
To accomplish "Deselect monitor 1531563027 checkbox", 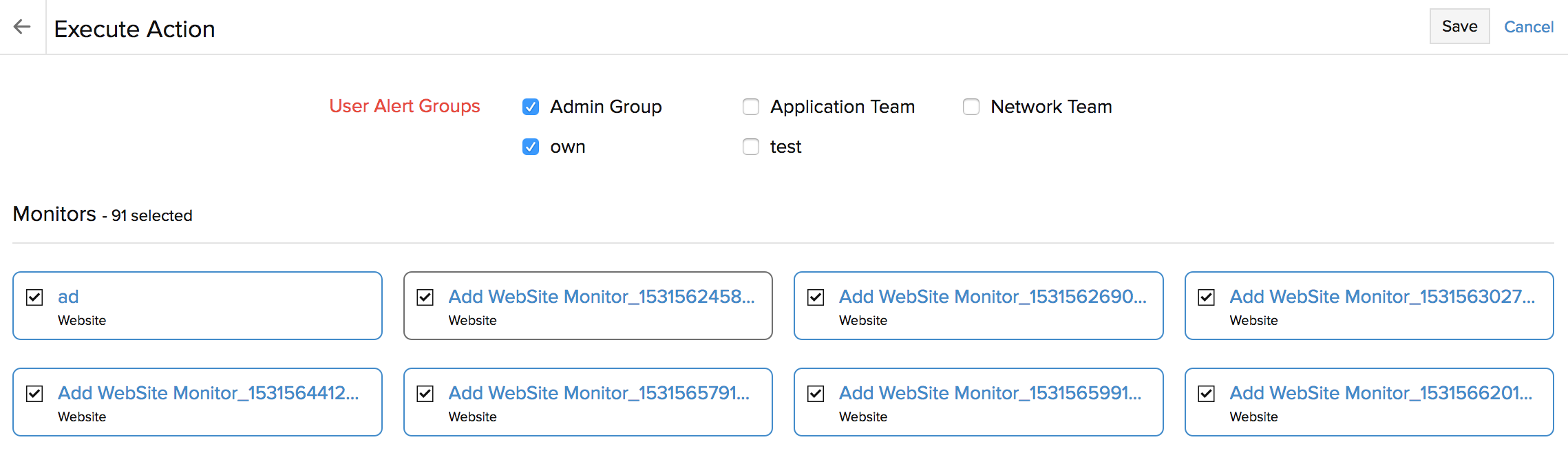I will pos(1206,297).
